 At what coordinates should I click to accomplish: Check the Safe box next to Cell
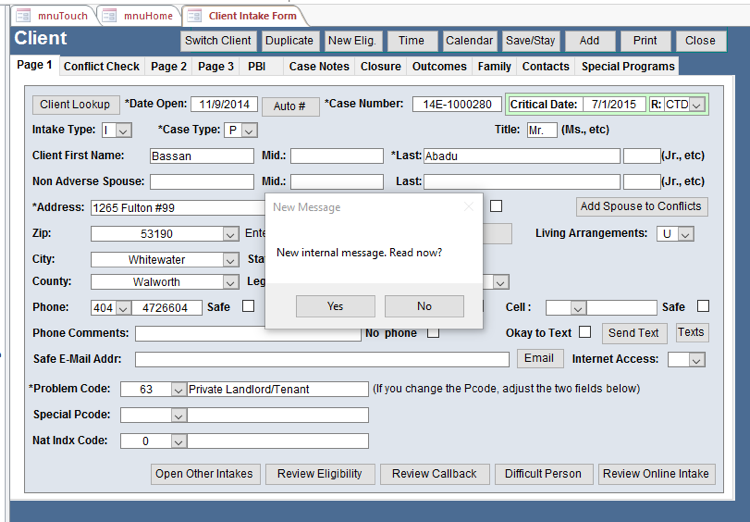click(x=703, y=307)
